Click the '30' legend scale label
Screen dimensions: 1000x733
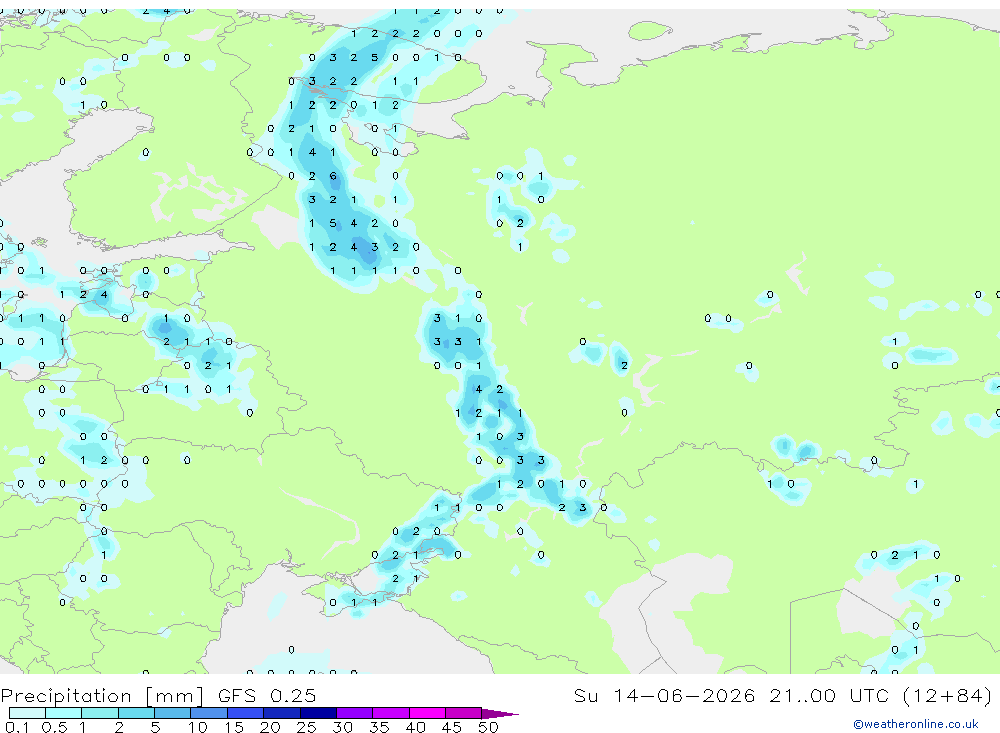pyautogui.click(x=342, y=727)
